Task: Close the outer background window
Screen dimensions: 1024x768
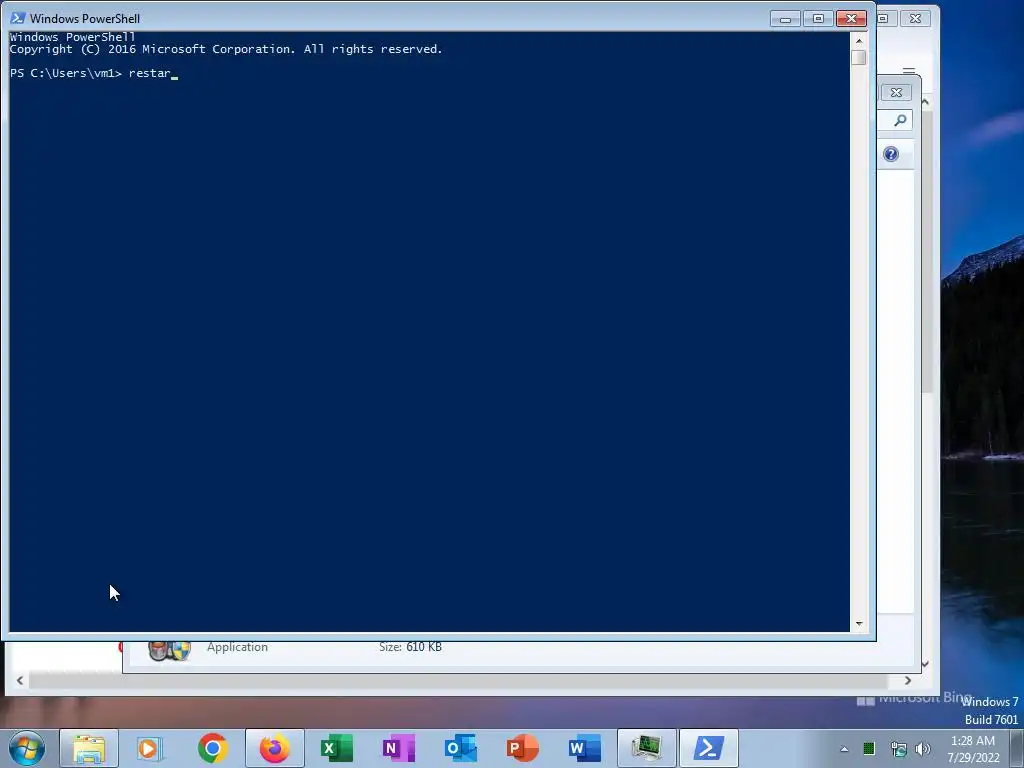Action: pyautogui.click(x=916, y=18)
